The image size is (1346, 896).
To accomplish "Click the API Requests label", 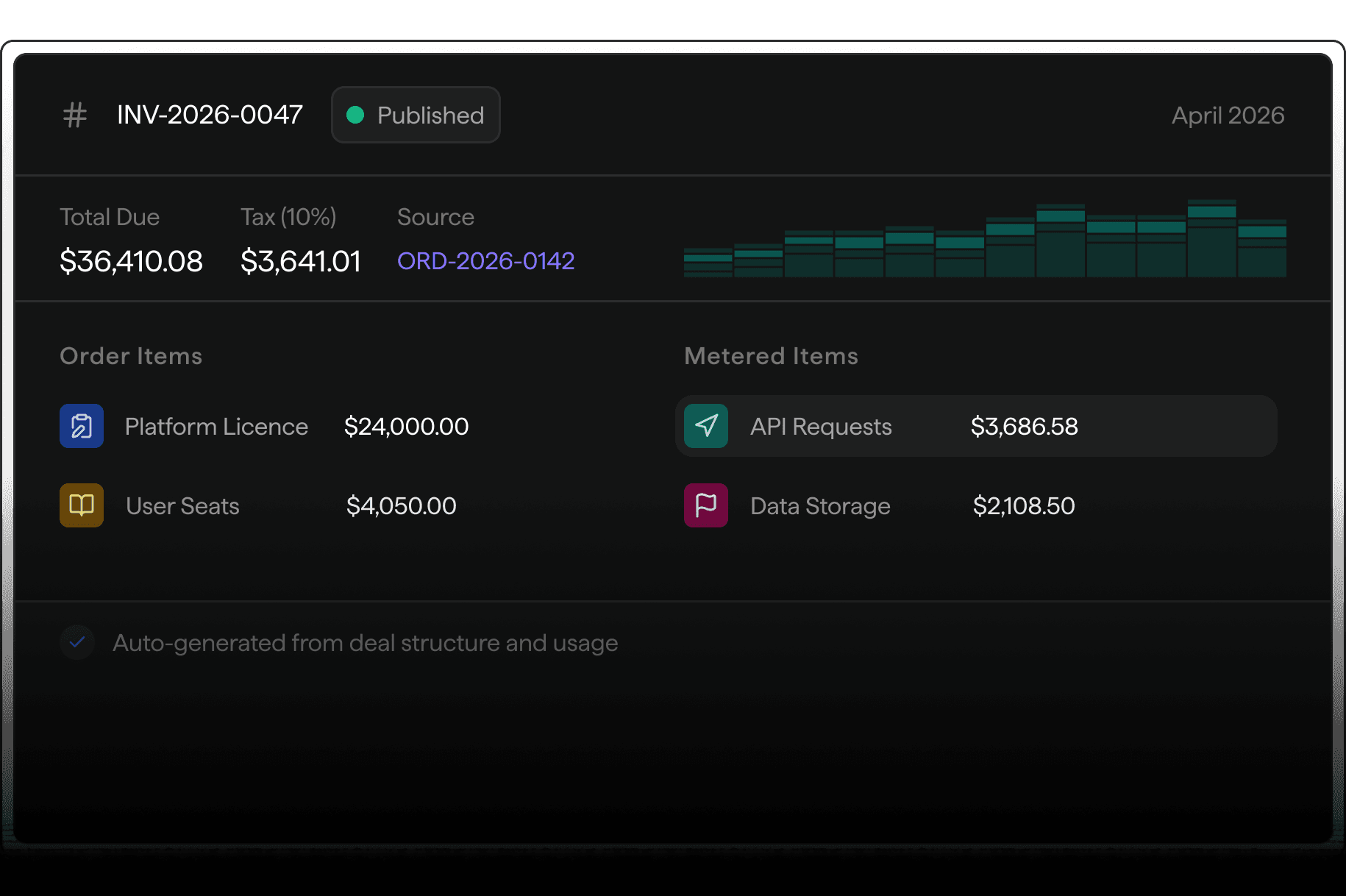I will tap(821, 427).
